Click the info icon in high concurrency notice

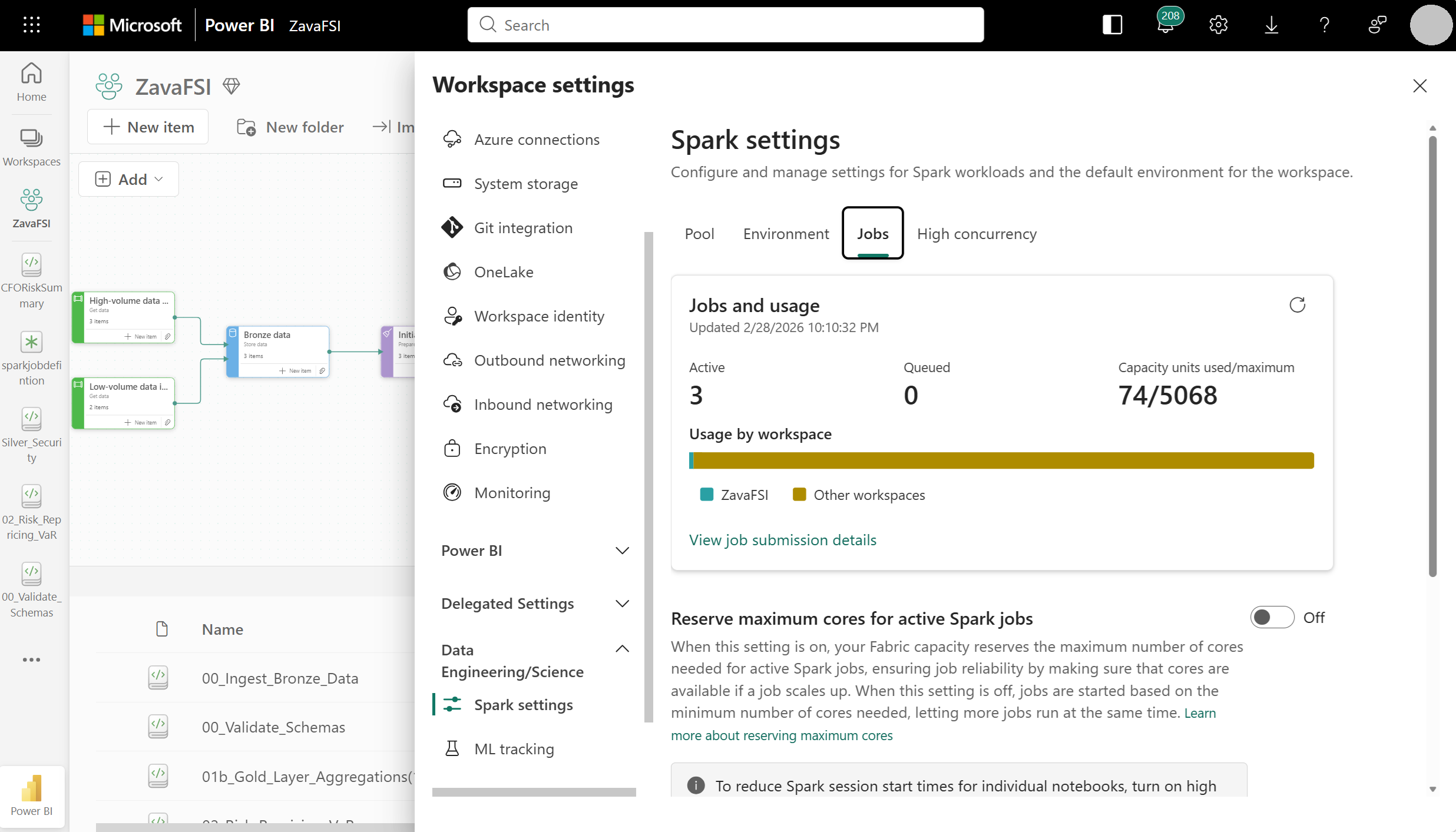point(696,785)
